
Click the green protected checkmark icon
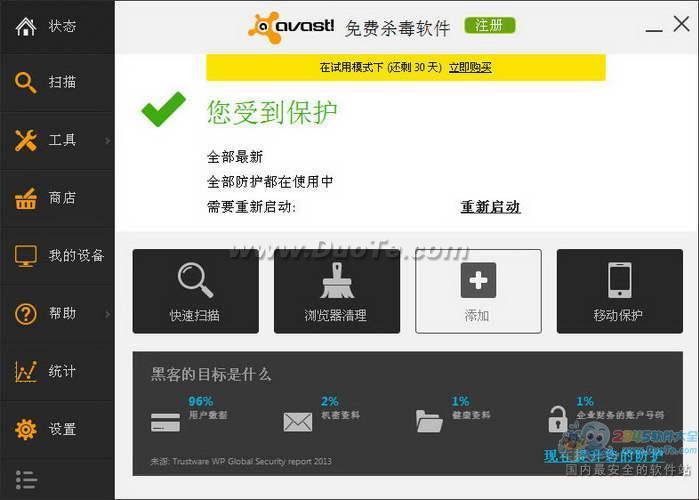tap(163, 109)
